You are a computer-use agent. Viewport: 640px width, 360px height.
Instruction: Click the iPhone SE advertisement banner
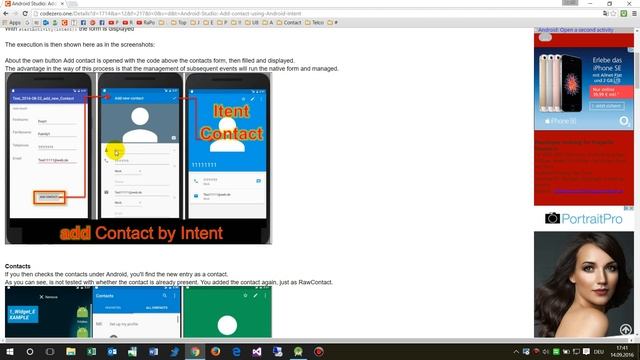pyautogui.click(x=584, y=89)
